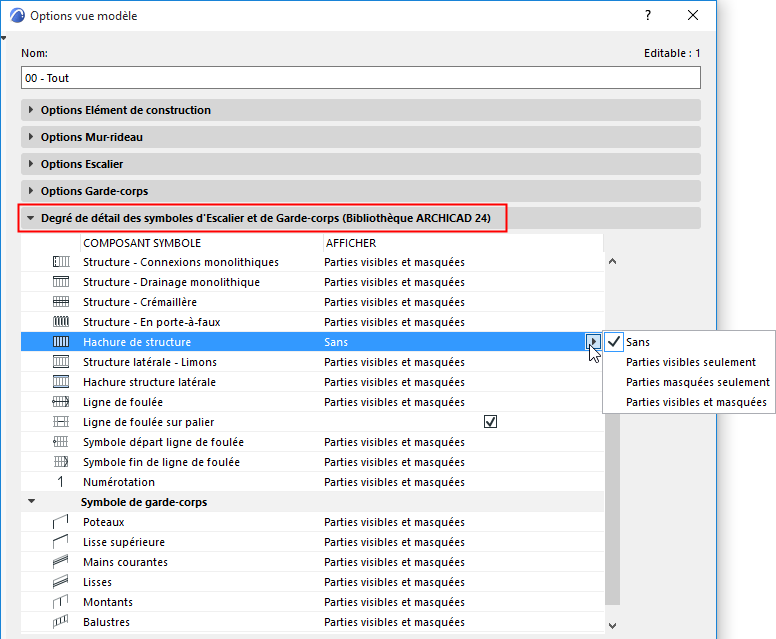This screenshot has width=776, height=639.
Task: Click the list scroll down arrow
Action: click(x=612, y=625)
